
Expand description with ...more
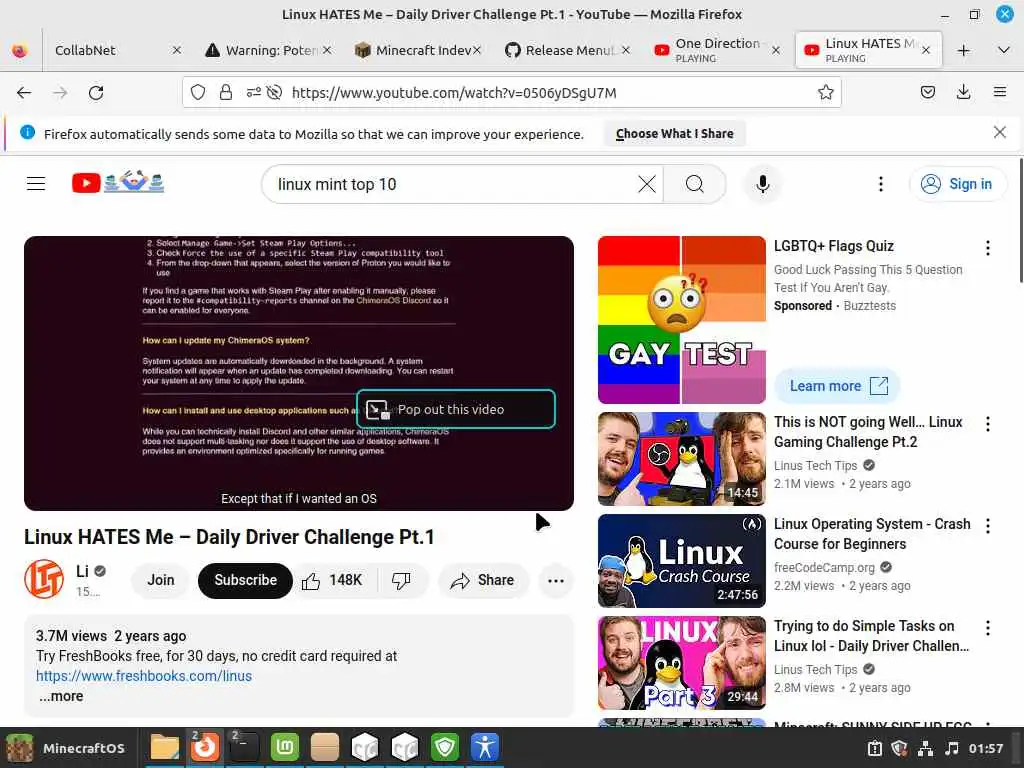(61, 697)
